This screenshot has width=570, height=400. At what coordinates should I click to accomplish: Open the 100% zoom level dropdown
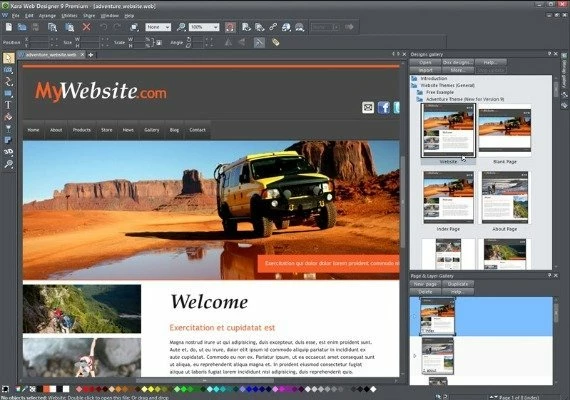pos(204,27)
